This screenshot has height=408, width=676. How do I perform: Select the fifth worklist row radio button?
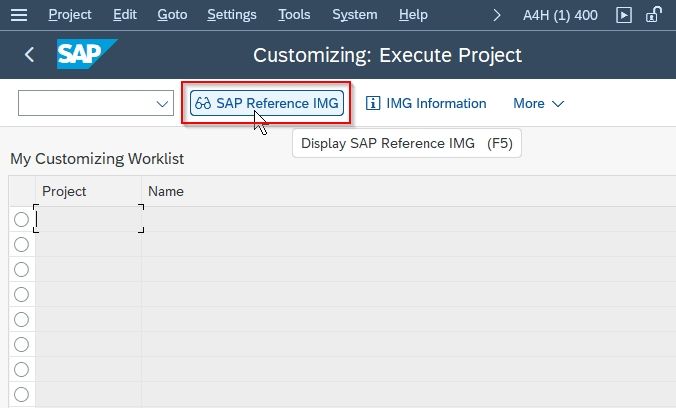click(21, 320)
